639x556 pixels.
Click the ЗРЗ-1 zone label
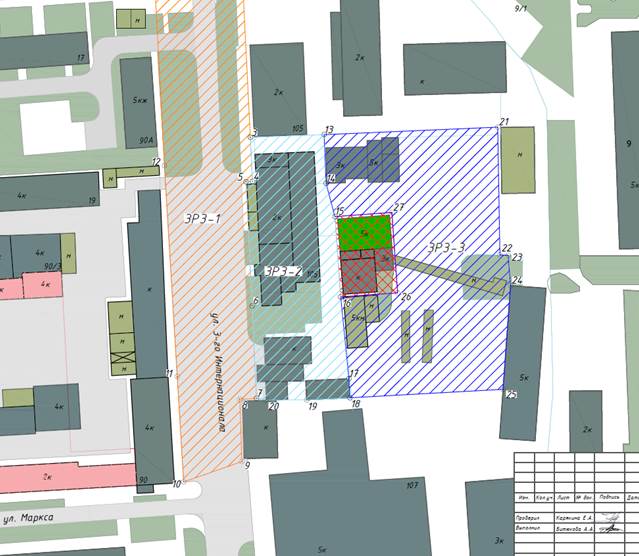click(x=203, y=219)
